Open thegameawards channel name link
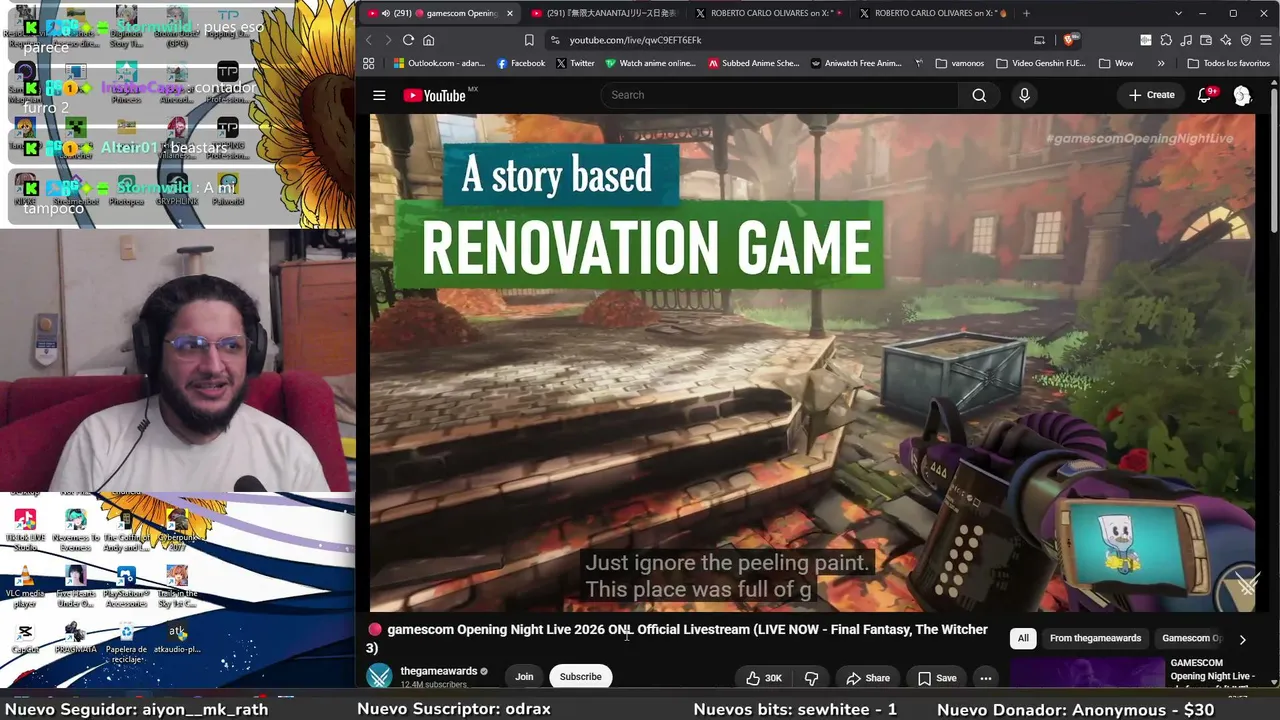This screenshot has width=1280, height=720. click(439, 671)
